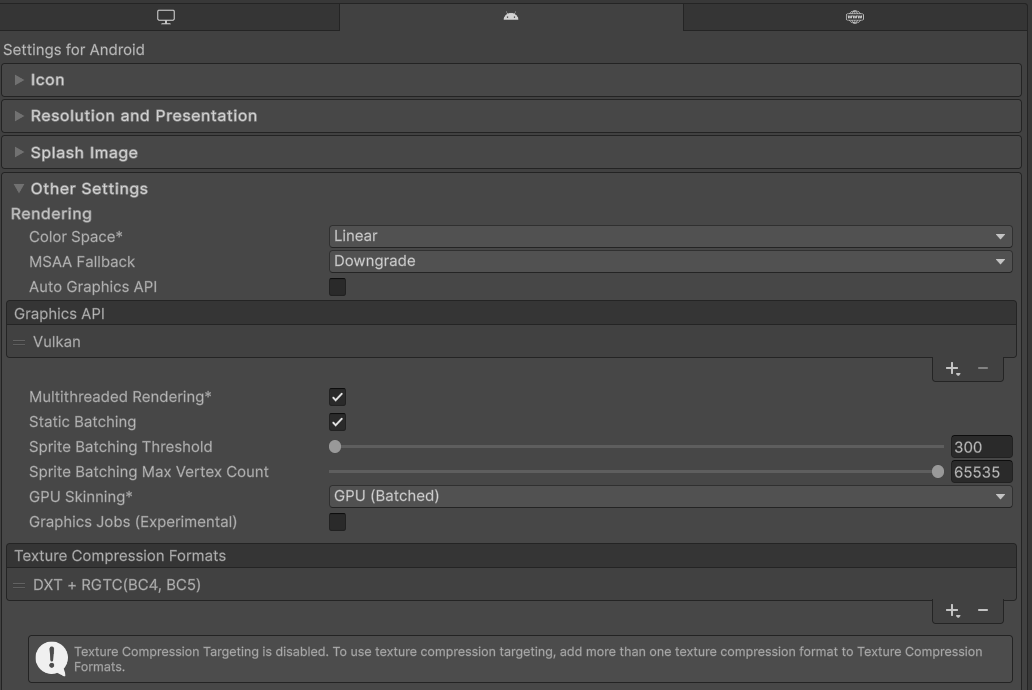Click the warning icon in info box
1032x690 pixels.
tap(51, 658)
